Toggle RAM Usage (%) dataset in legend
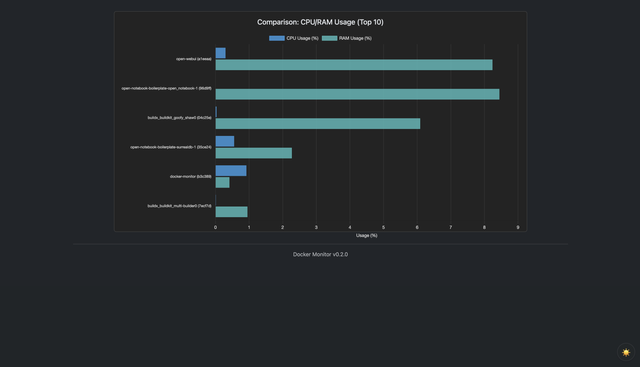 click(347, 38)
